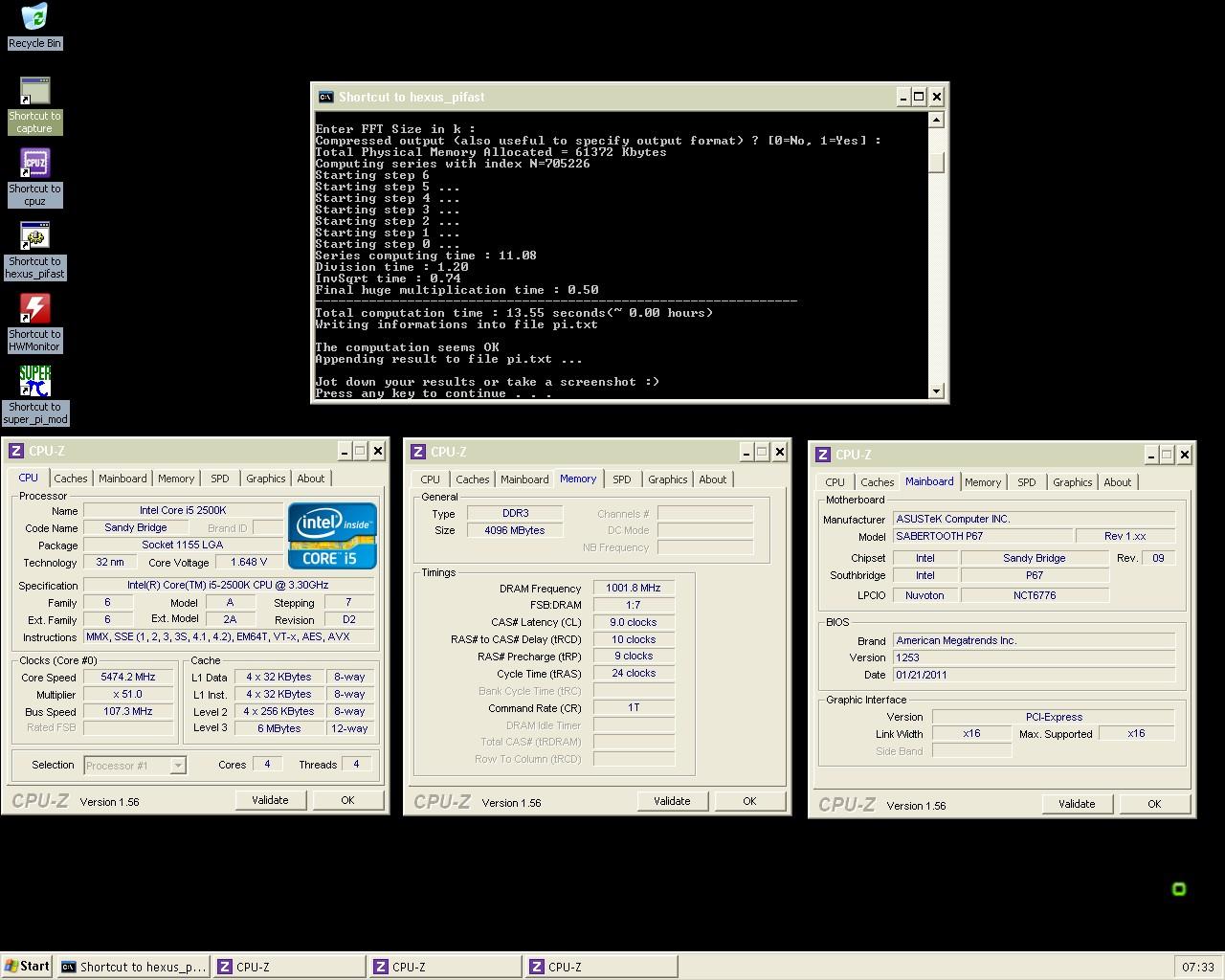Click the BIOS Version value 1253
1225x980 pixels.
pos(1034,657)
